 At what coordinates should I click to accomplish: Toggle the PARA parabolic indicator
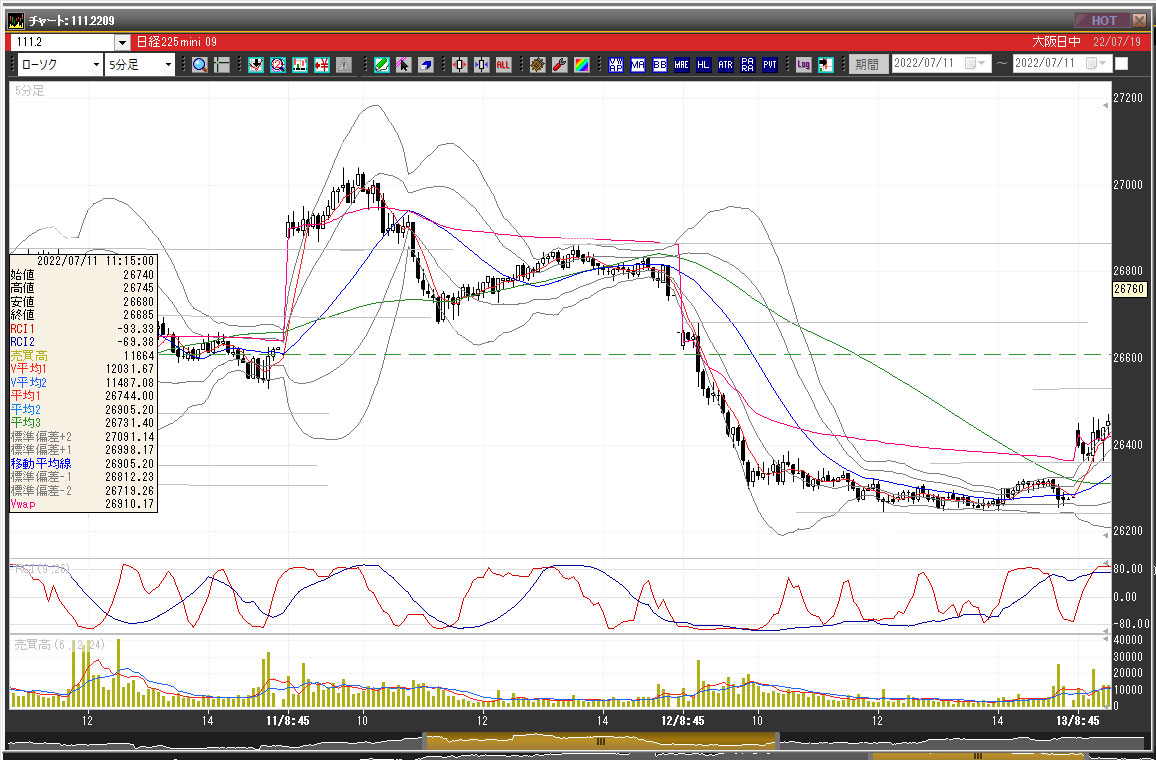pyautogui.click(x=748, y=65)
